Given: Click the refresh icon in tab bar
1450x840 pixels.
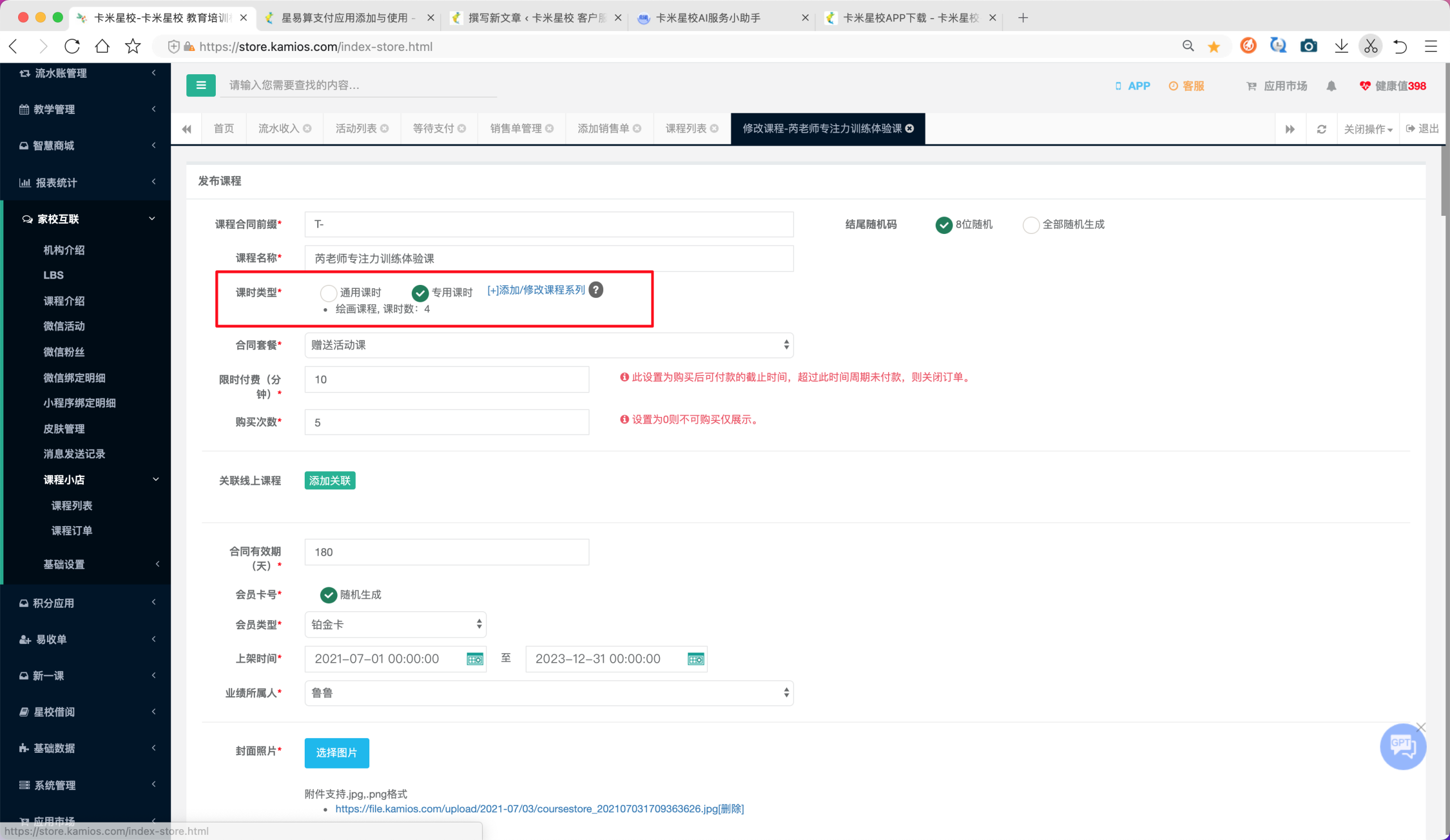Looking at the screenshot, I should [1321, 129].
